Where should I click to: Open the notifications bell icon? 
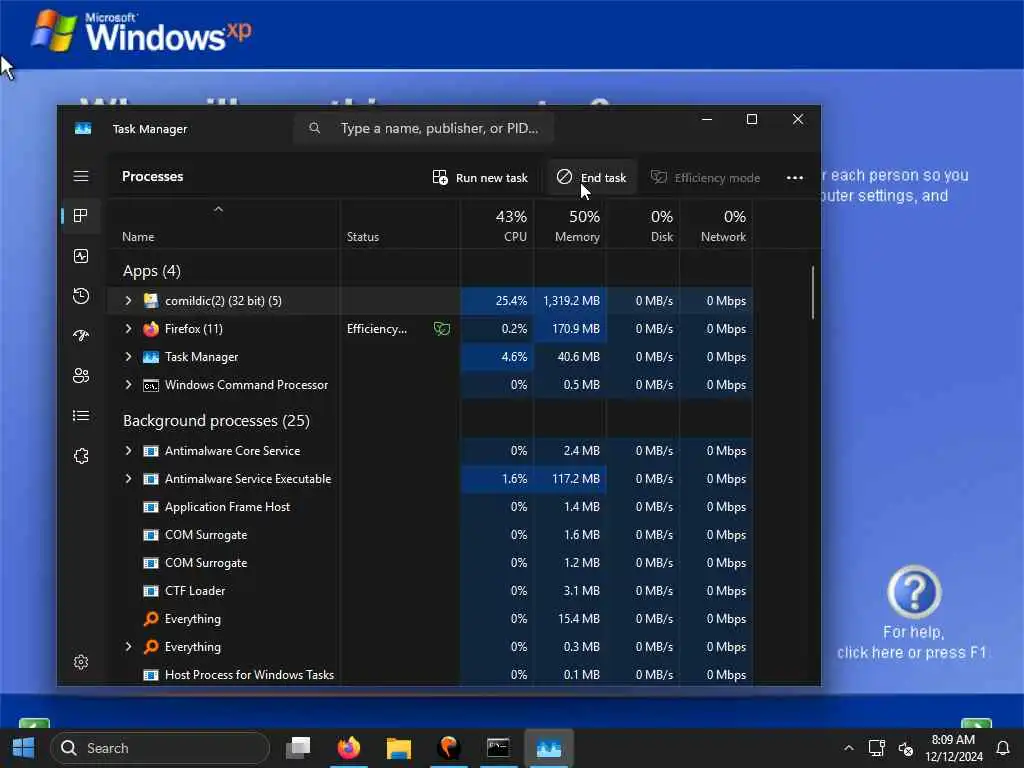click(x=1002, y=748)
